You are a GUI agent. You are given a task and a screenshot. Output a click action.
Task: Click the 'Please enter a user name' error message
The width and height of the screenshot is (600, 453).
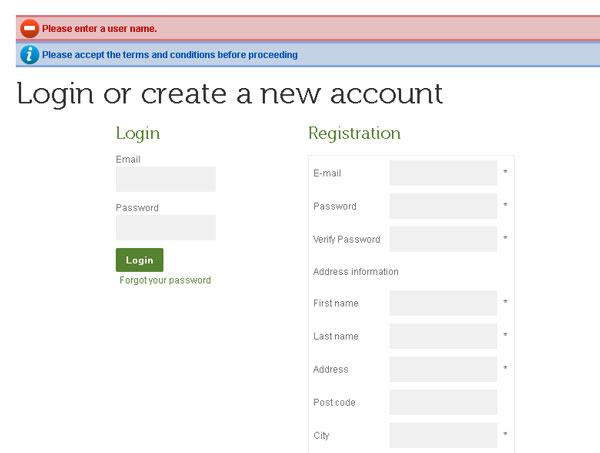pyautogui.click(x=99, y=29)
